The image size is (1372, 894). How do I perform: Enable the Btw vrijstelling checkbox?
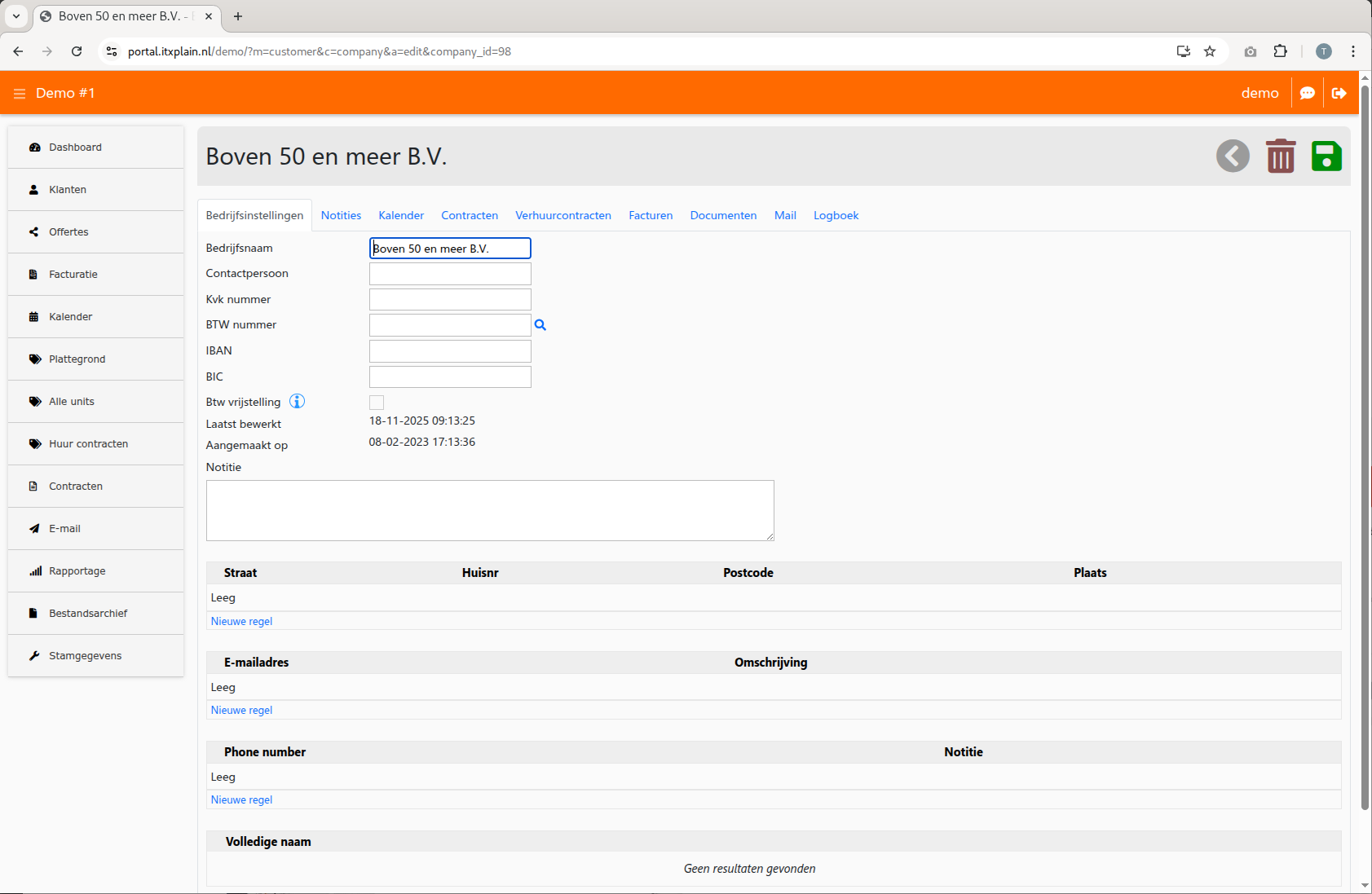pyautogui.click(x=377, y=403)
